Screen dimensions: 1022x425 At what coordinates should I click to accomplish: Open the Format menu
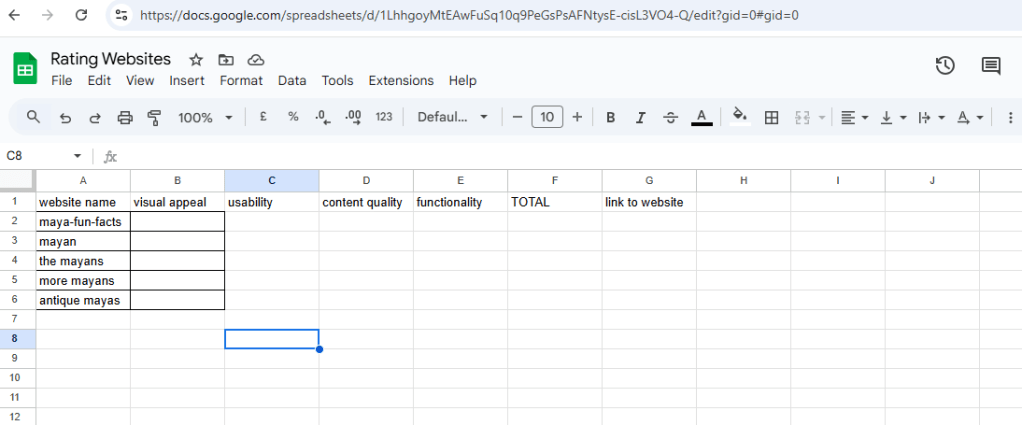tap(241, 81)
